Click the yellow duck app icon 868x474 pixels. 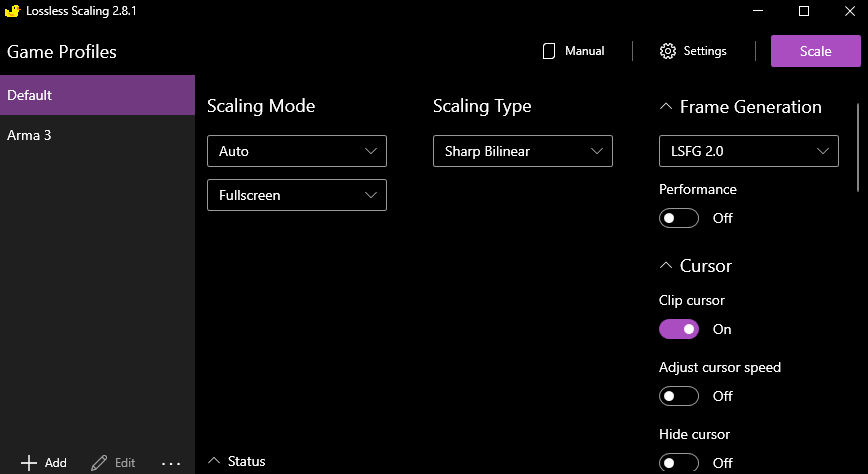(12, 11)
